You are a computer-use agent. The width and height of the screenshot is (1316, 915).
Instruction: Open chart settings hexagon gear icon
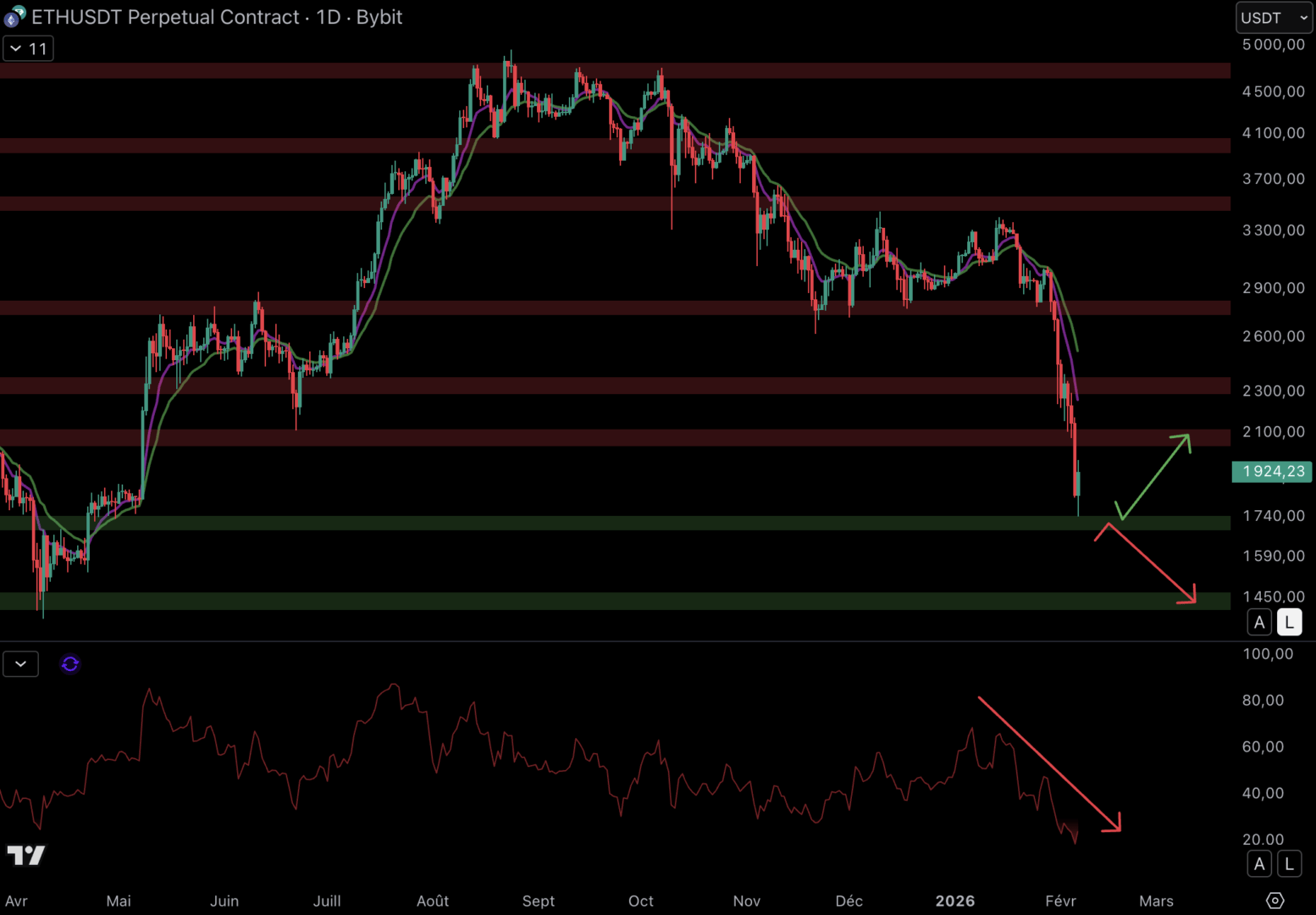(1275, 901)
